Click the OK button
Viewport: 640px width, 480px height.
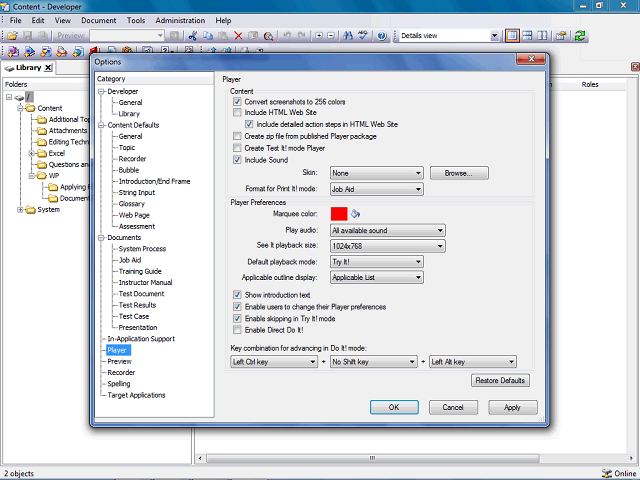point(394,407)
